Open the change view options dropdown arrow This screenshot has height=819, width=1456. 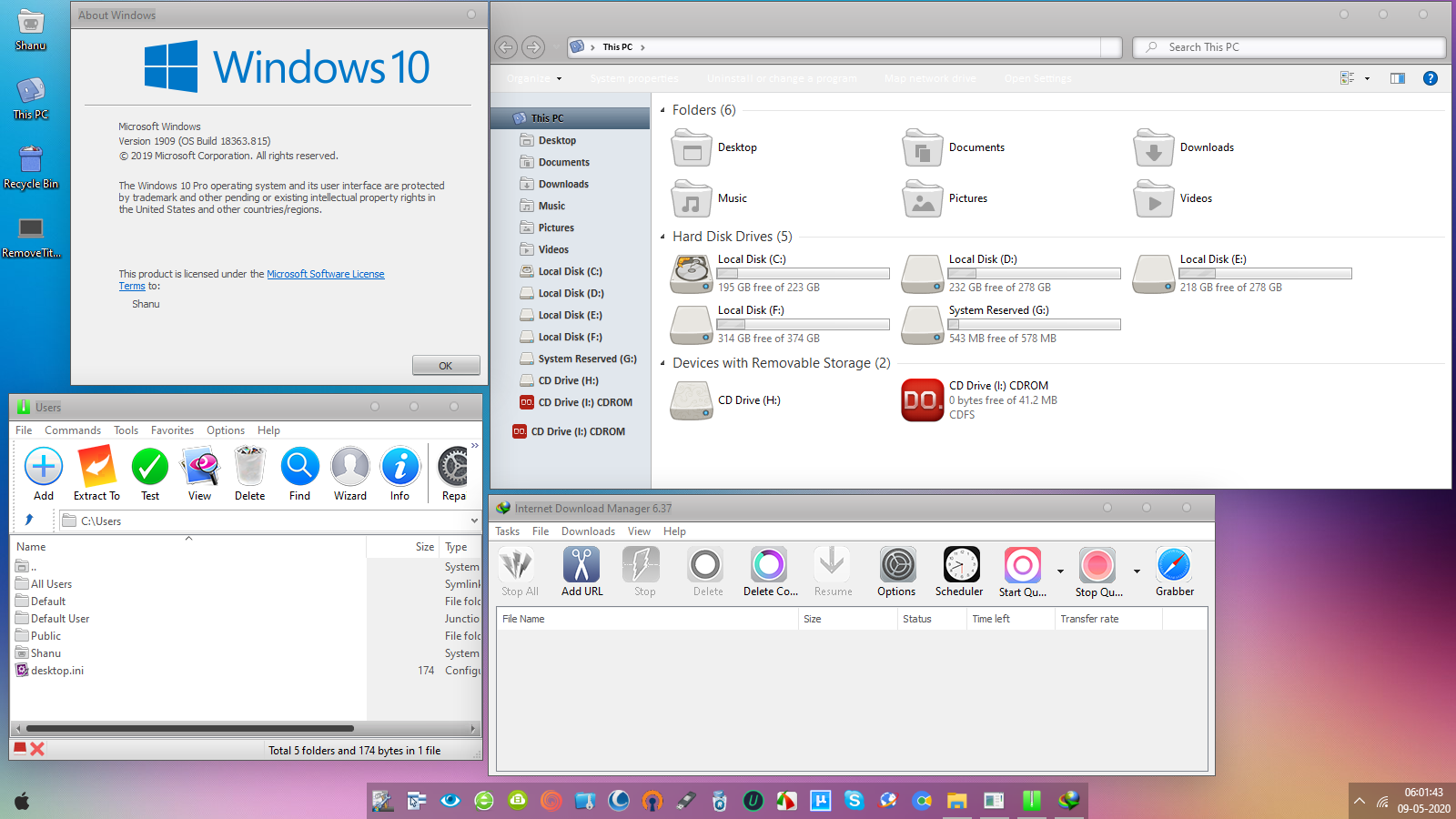(1367, 78)
